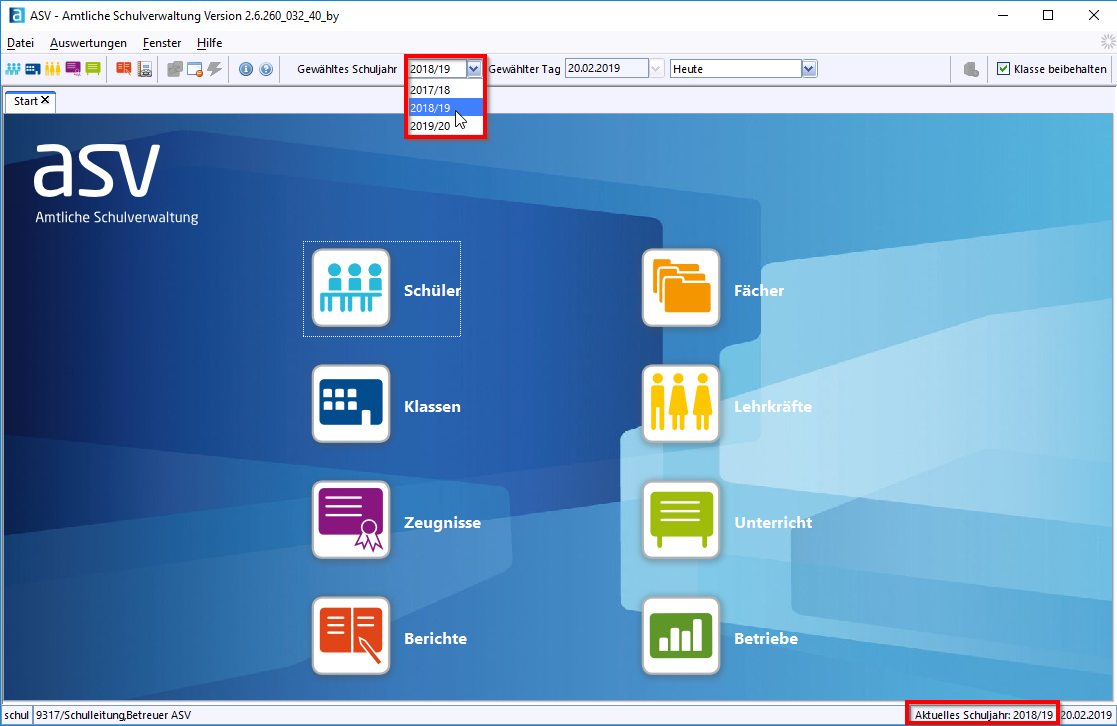Open the Fenster menu
Image resolution: width=1117 pixels, height=726 pixels.
click(162, 43)
